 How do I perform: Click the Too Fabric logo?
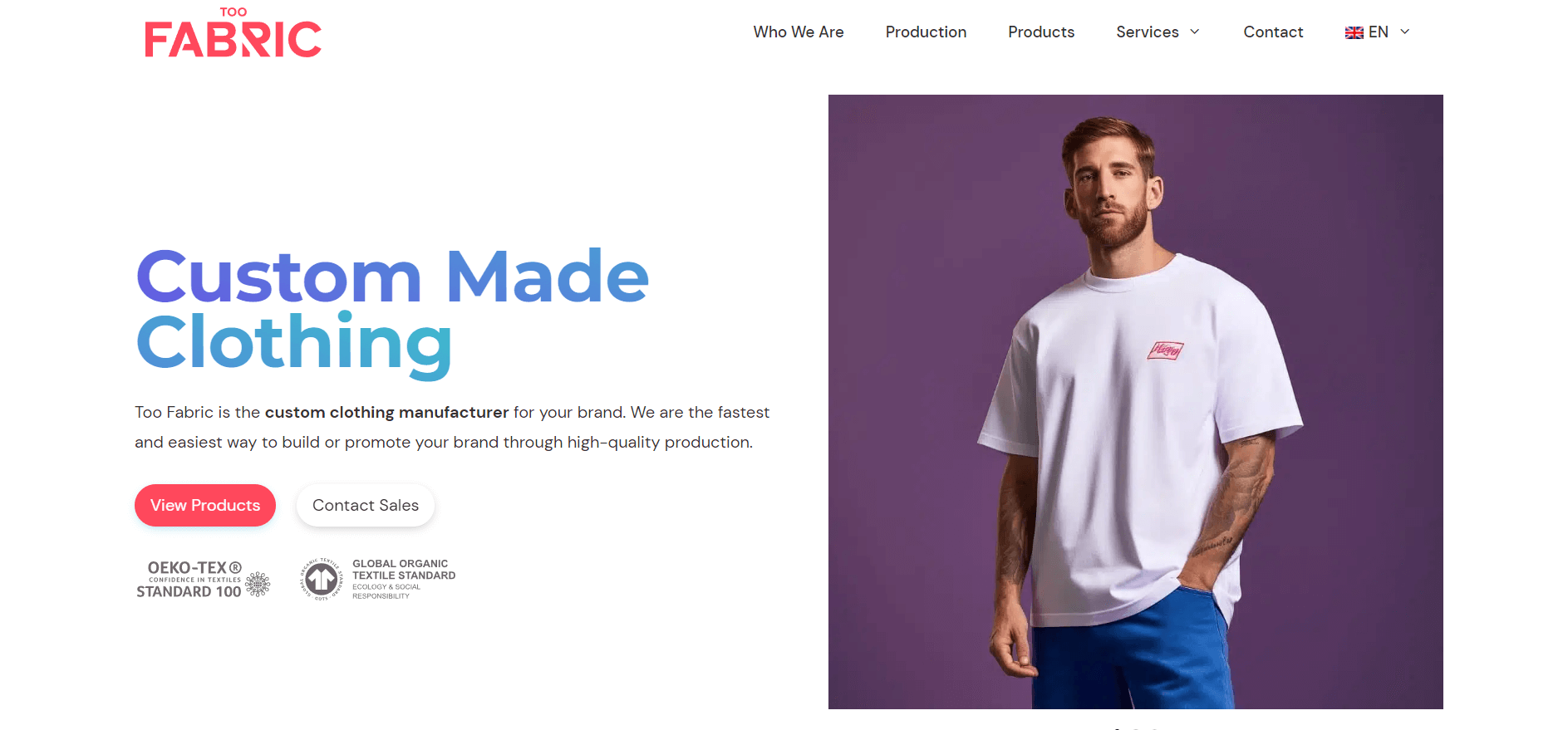pos(233,32)
